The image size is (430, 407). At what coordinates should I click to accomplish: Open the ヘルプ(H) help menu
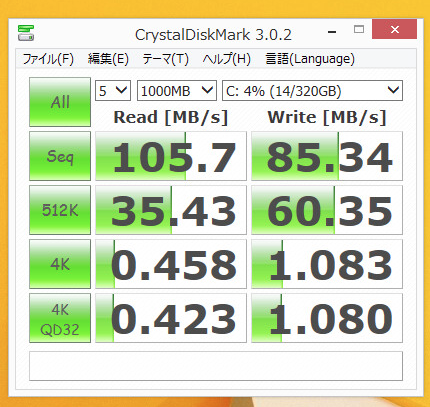coord(227,59)
